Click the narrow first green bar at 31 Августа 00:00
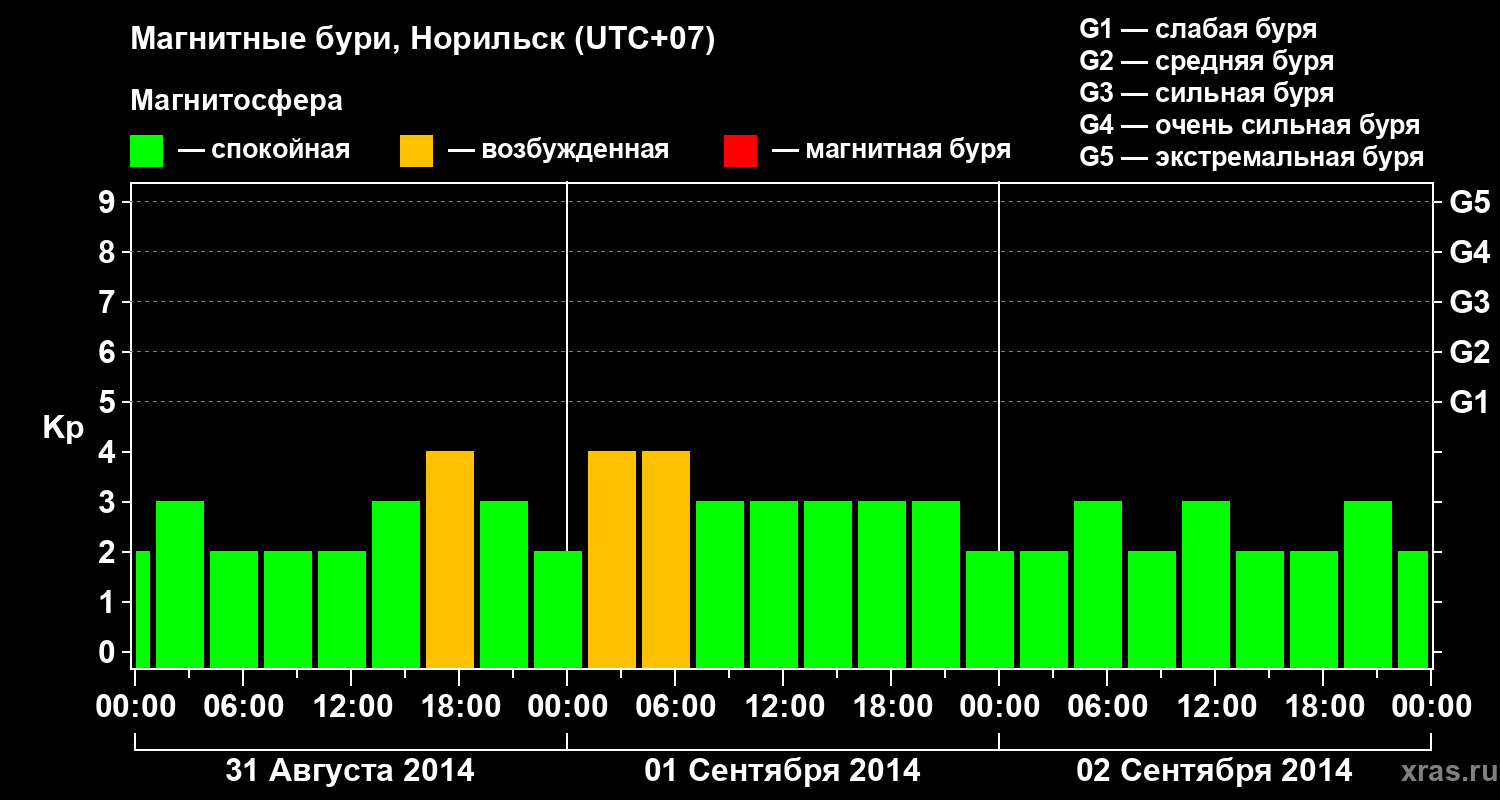1500x800 pixels. [x=142, y=609]
